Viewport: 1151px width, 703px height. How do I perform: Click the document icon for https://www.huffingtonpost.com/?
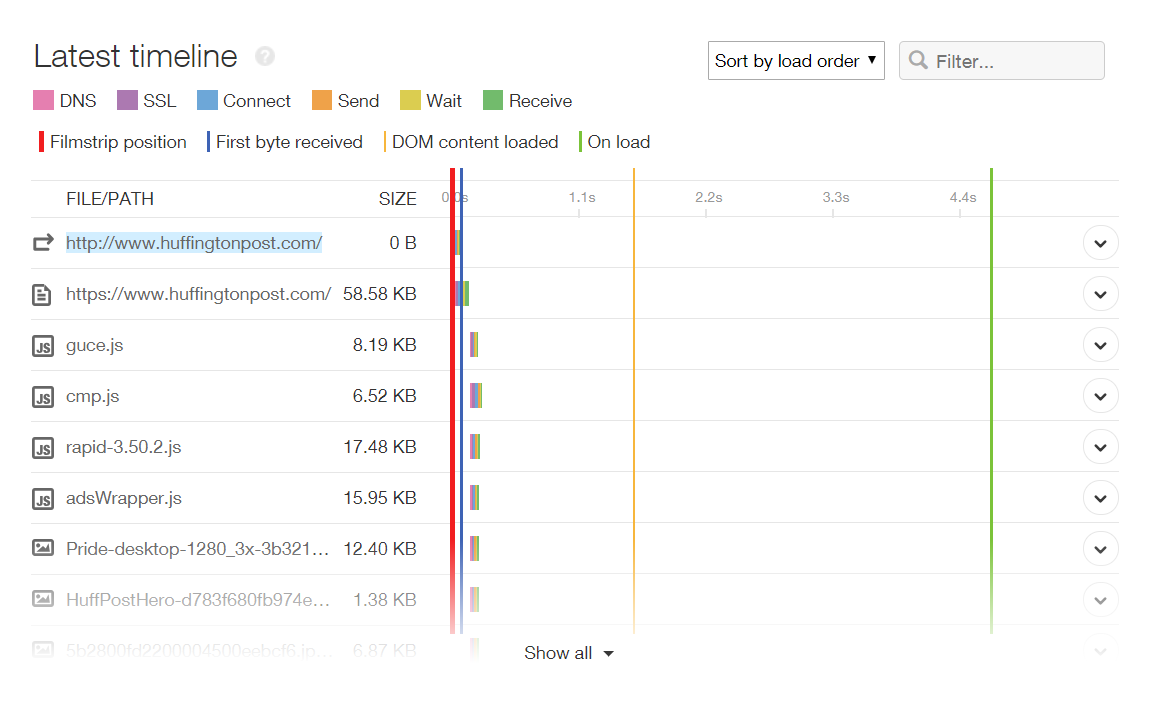coord(42,293)
